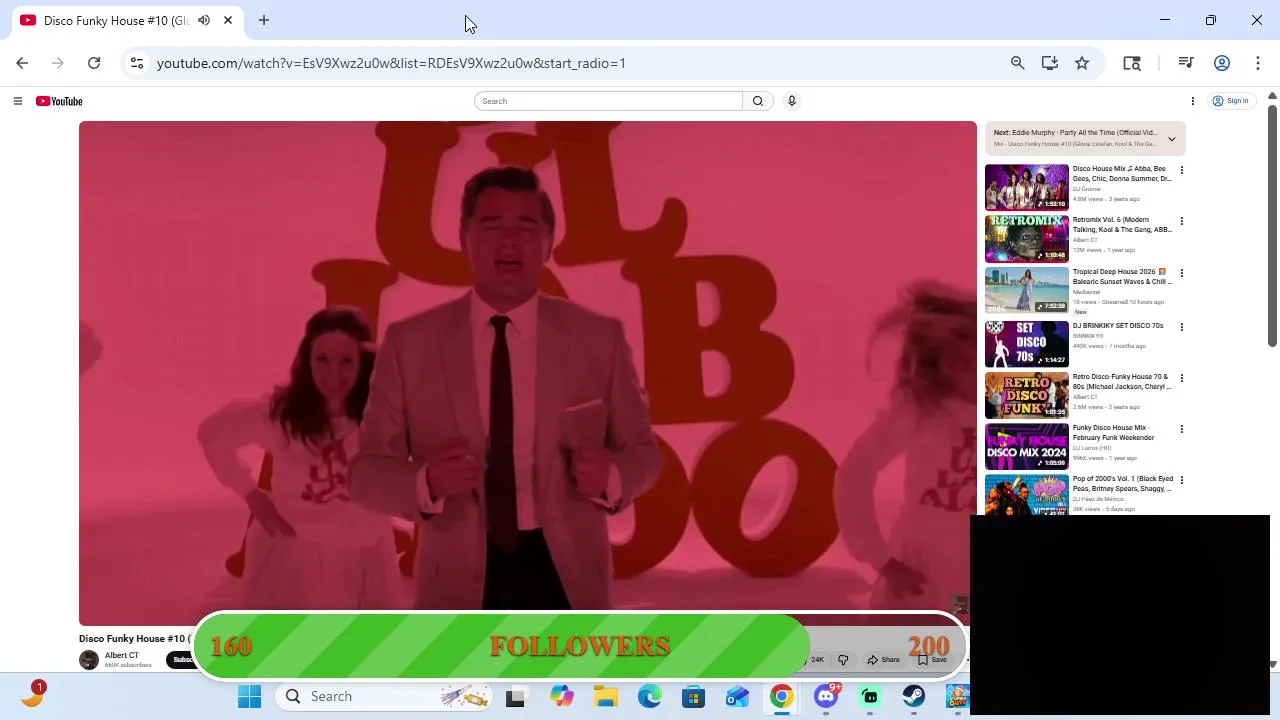Open Retromix Vol. 6 video title

point(1122,225)
